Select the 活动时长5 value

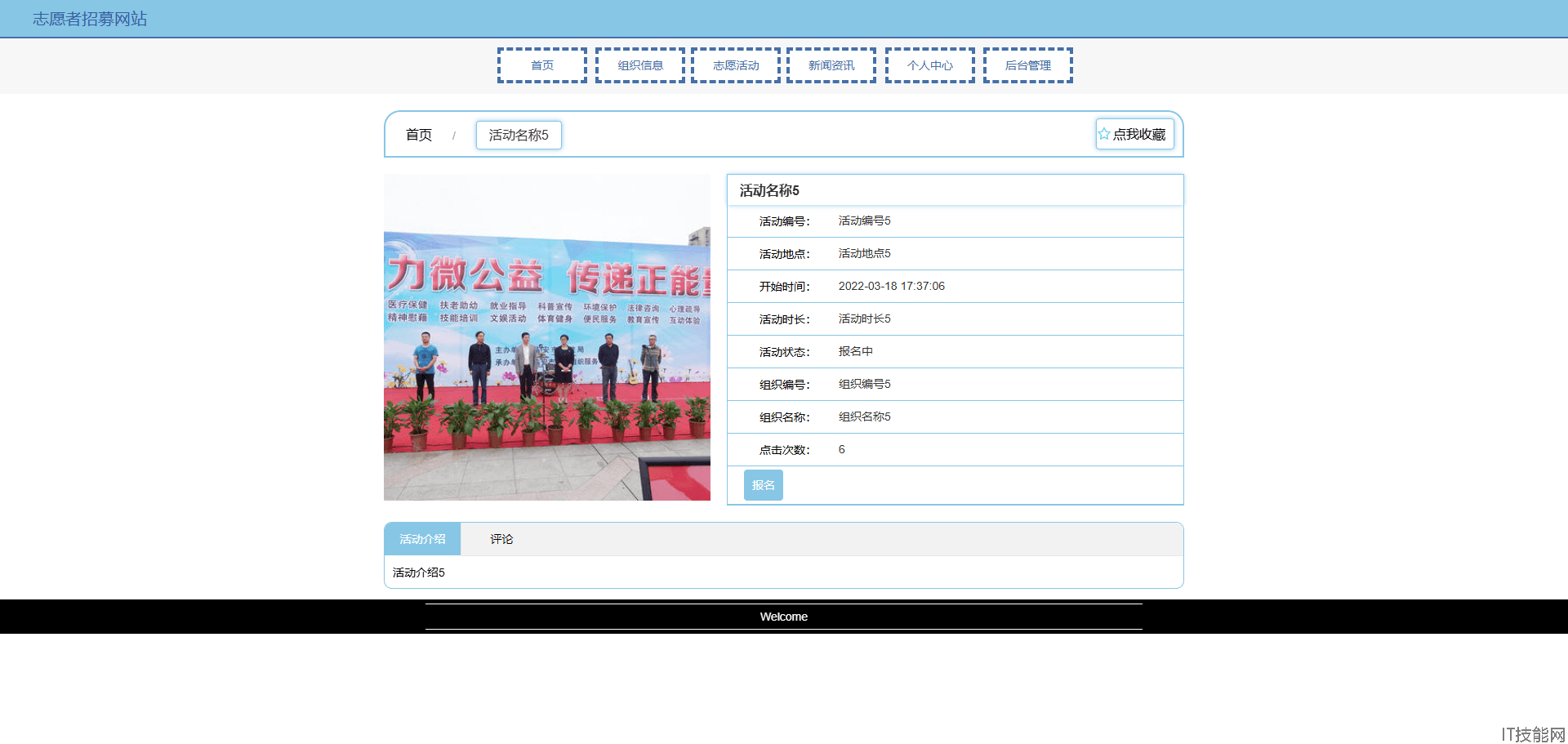point(865,319)
